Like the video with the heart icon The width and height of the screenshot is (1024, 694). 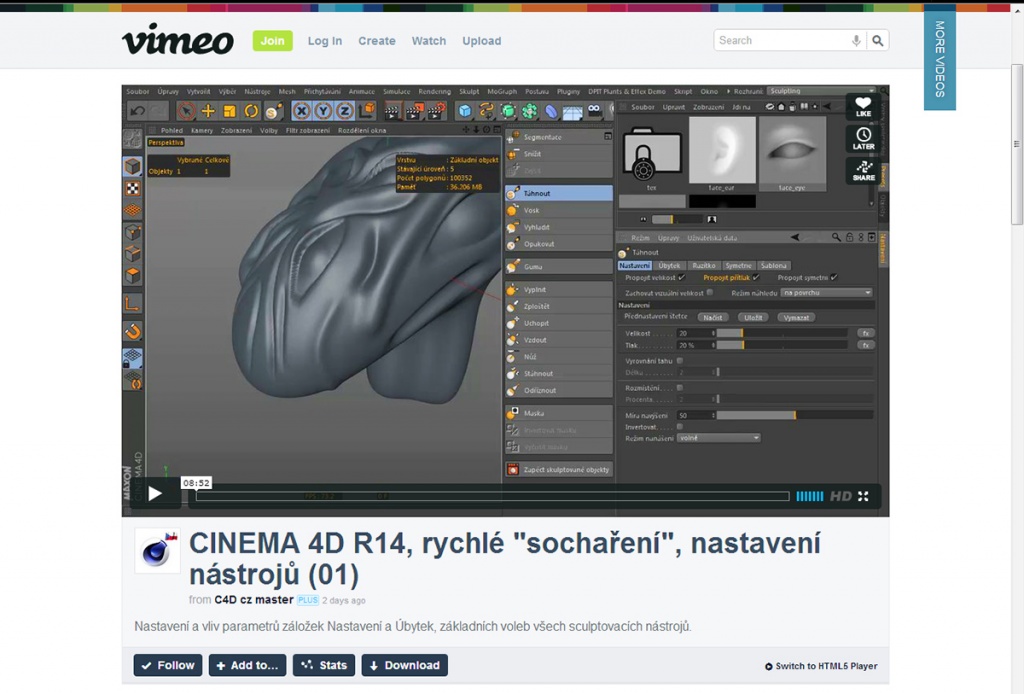[863, 106]
